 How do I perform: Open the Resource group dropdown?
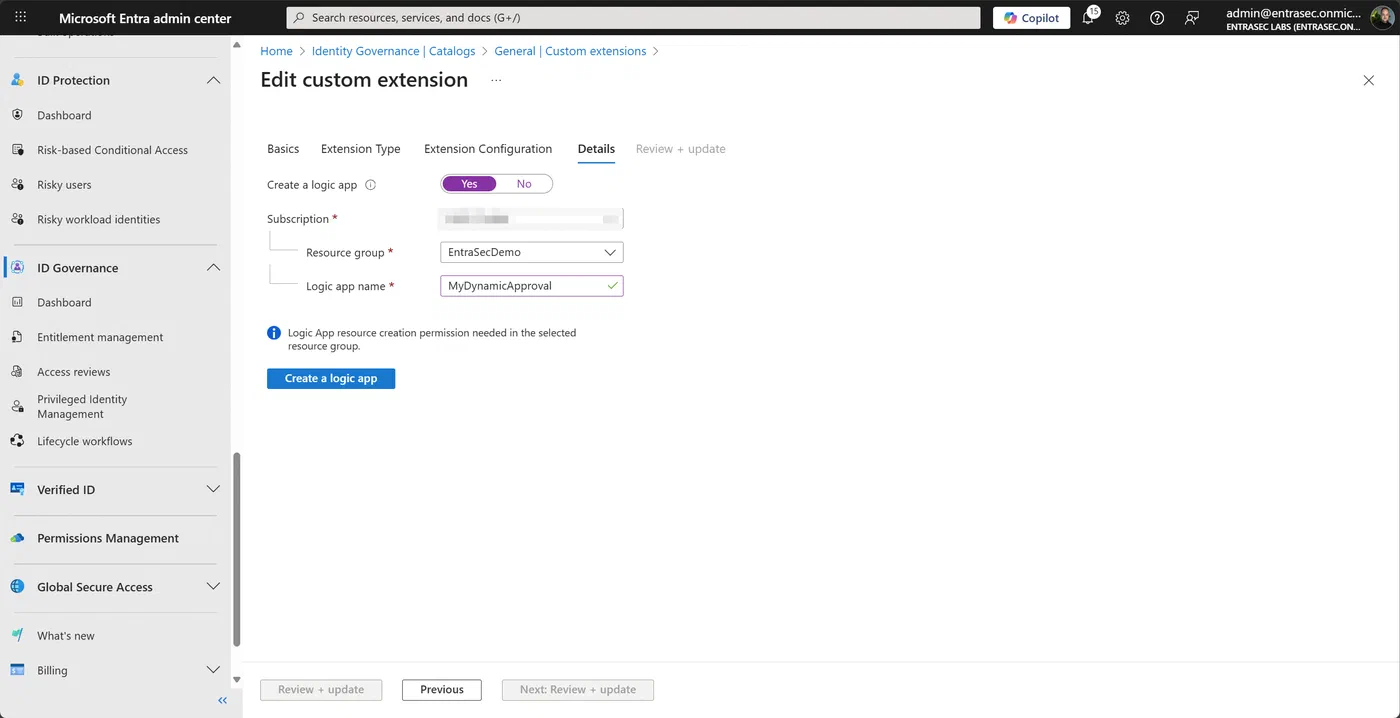point(532,252)
